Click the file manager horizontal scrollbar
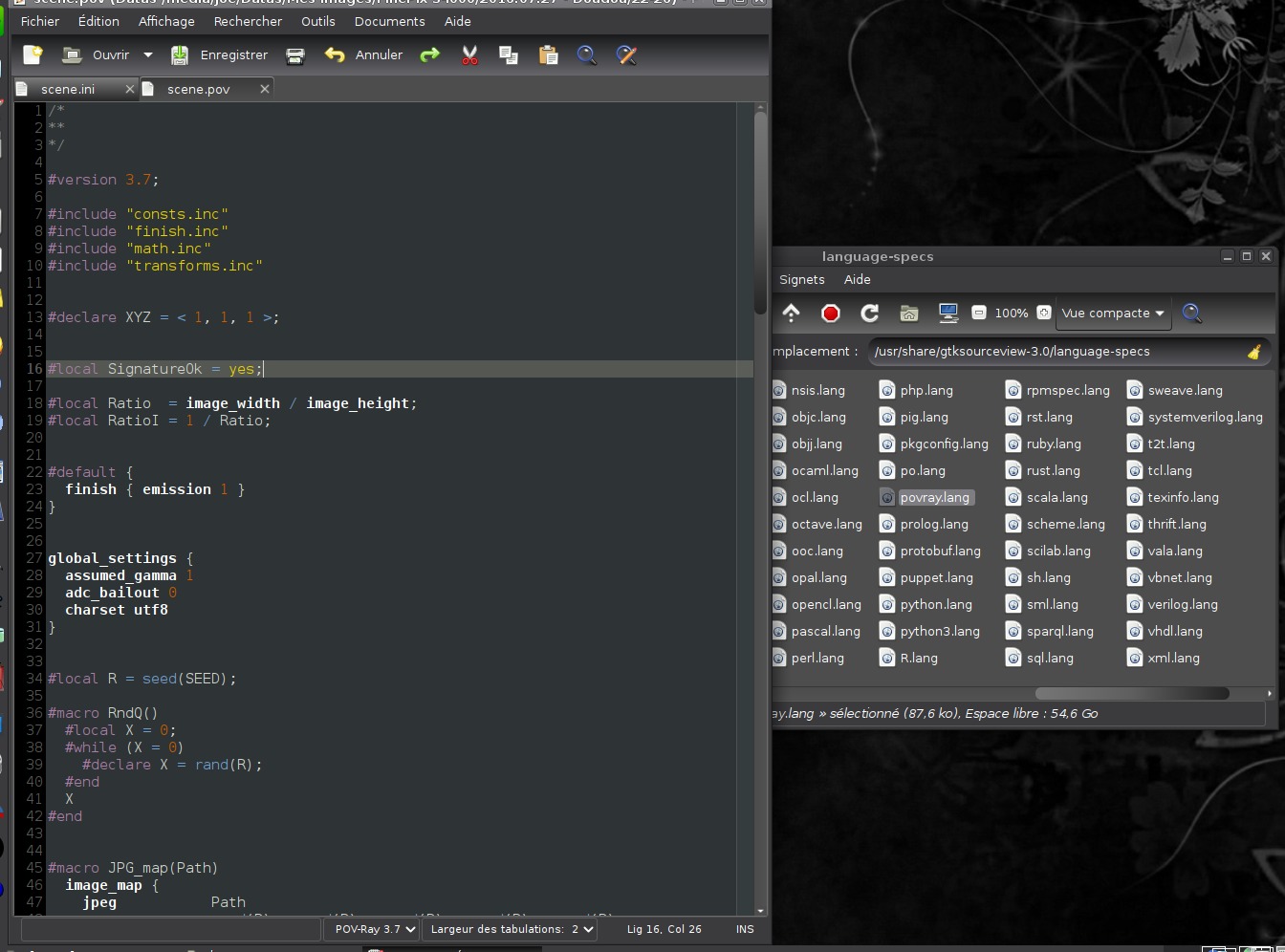 tap(1131, 693)
